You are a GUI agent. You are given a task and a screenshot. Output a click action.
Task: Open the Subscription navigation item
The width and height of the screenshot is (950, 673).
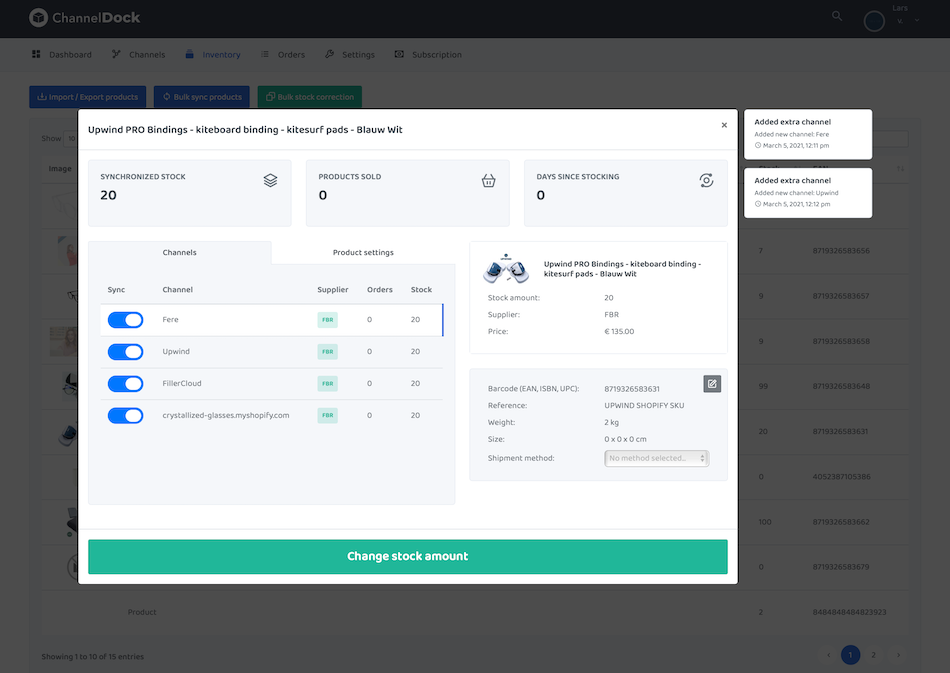pyautogui.click(x=428, y=55)
